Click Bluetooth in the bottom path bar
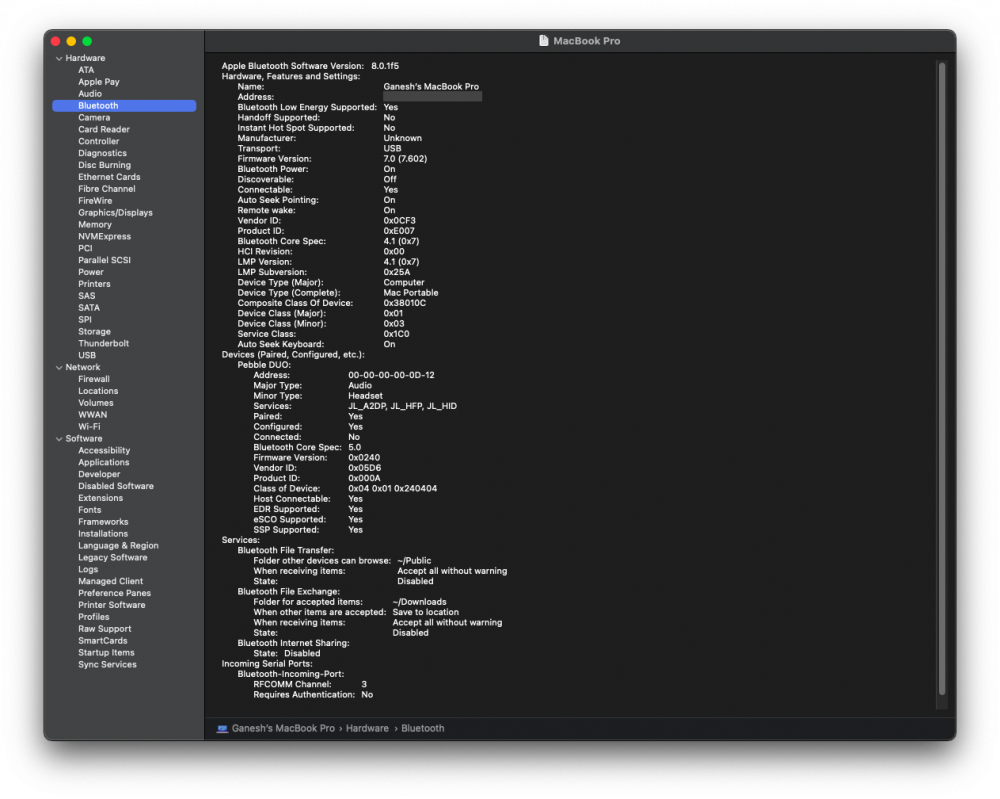The width and height of the screenshot is (1000, 799). click(x=423, y=729)
